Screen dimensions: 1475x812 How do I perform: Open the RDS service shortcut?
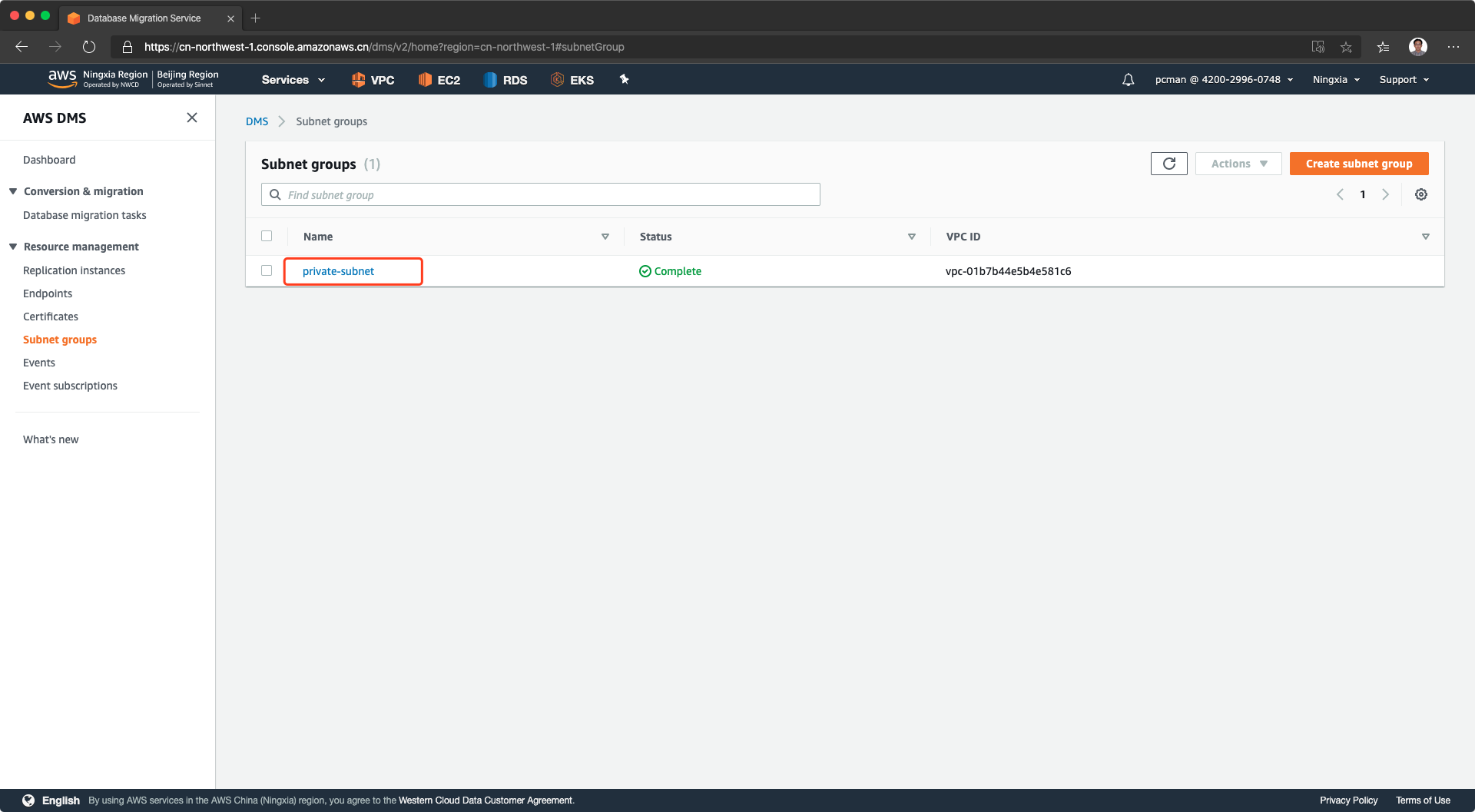pos(505,80)
